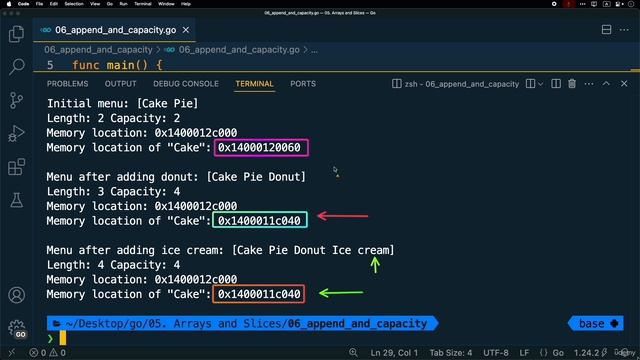Image resolution: width=640 pixels, height=360 pixels.
Task: Click the 'base' environment badge in terminal
Action: click(596, 324)
